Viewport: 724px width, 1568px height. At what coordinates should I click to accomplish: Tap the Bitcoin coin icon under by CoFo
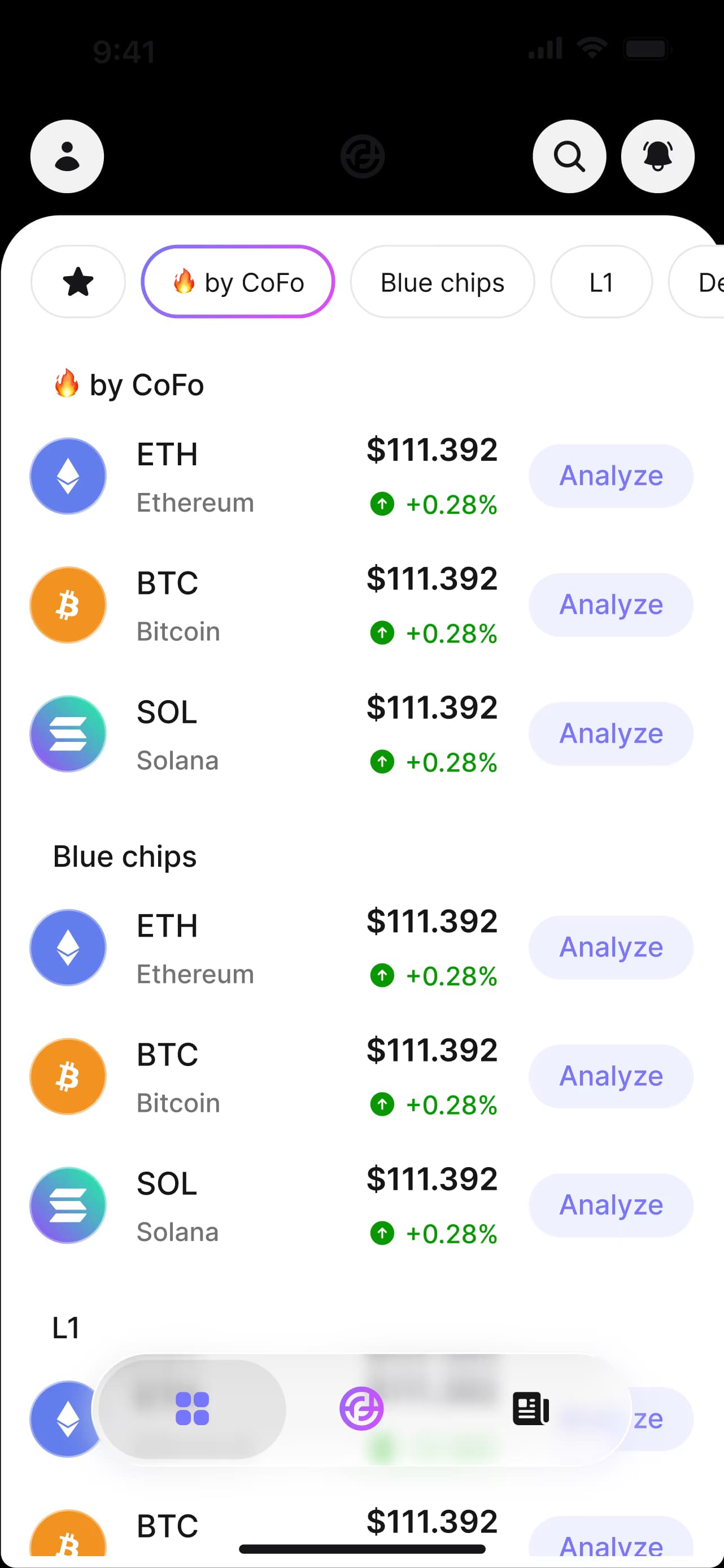pyautogui.click(x=68, y=605)
